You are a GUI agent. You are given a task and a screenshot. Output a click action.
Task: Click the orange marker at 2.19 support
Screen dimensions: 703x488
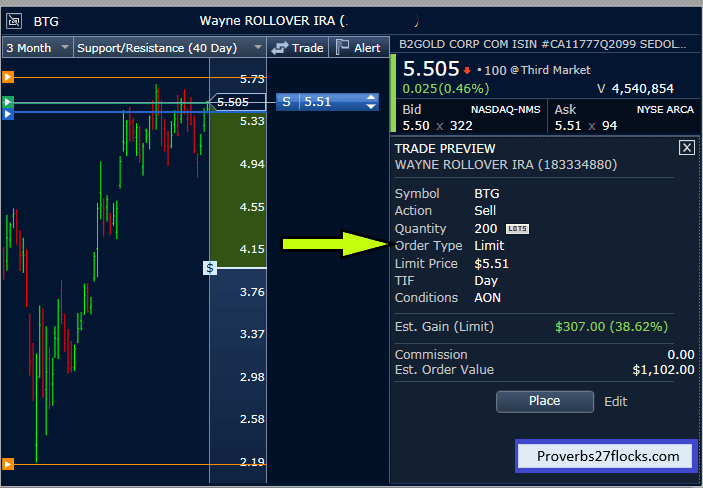pyautogui.click(x=8, y=463)
